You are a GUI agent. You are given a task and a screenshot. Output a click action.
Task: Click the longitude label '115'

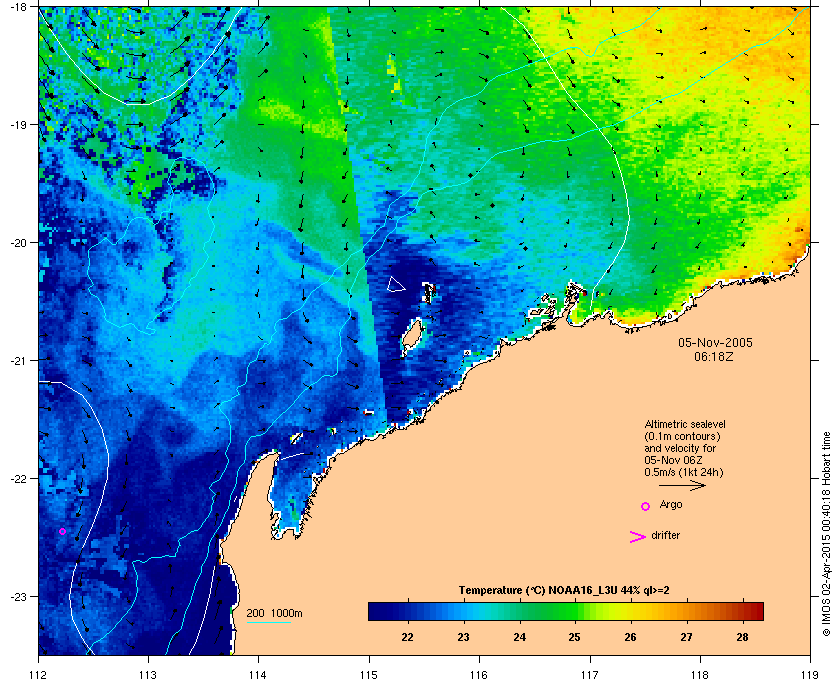point(369,675)
